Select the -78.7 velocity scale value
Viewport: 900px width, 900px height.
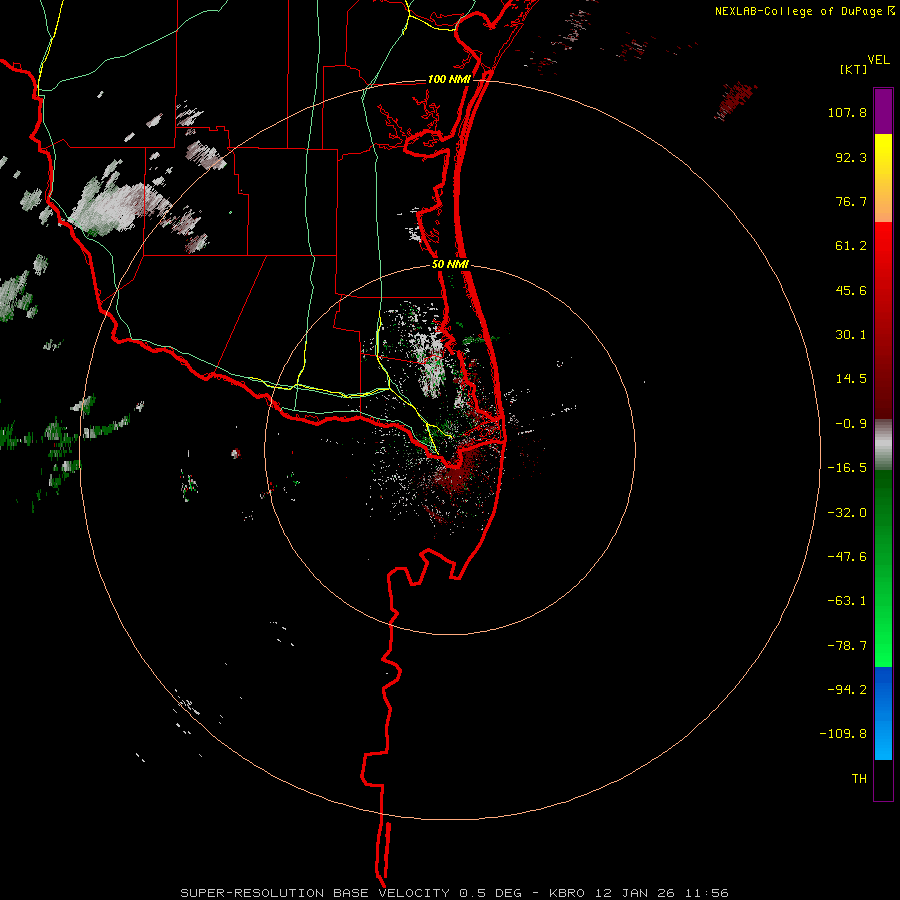coord(847,646)
